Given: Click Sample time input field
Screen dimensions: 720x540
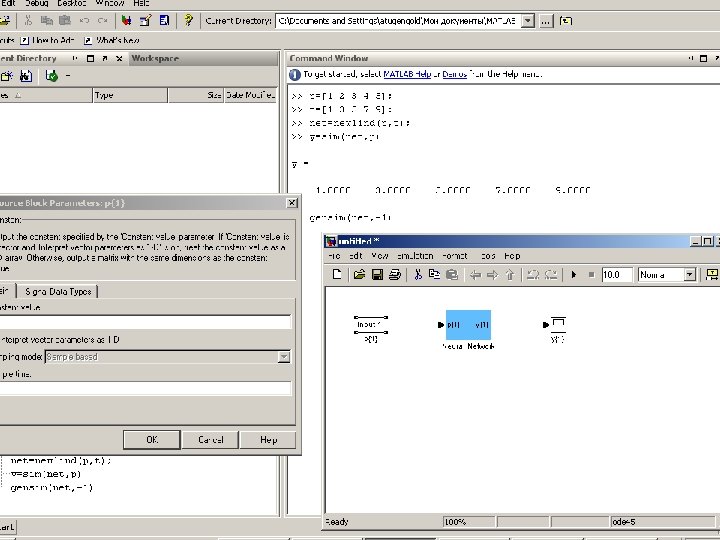Looking at the screenshot, I should tap(145, 388).
